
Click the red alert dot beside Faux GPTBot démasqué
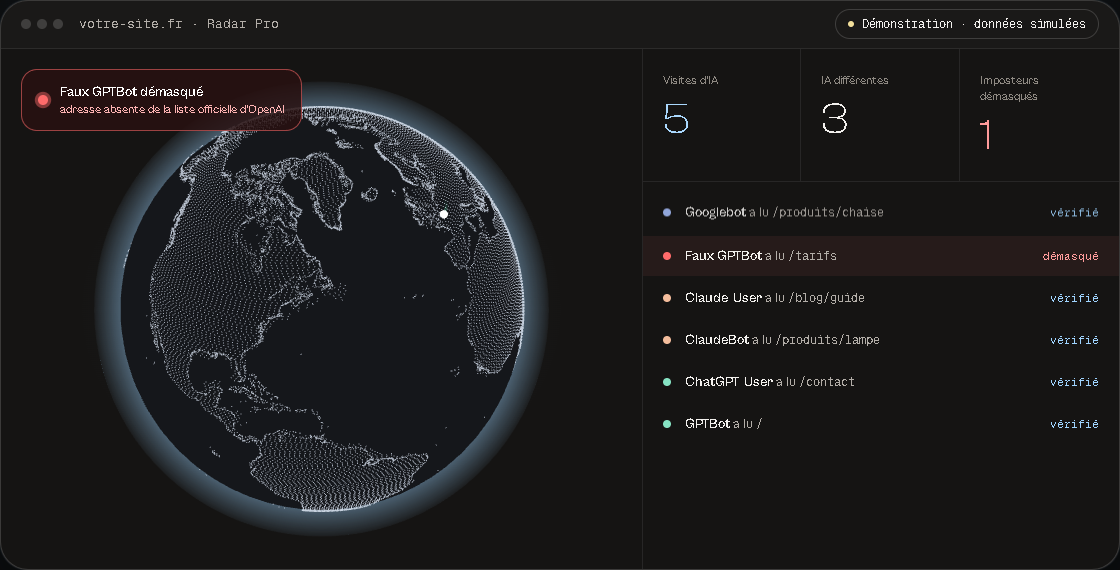point(43,100)
